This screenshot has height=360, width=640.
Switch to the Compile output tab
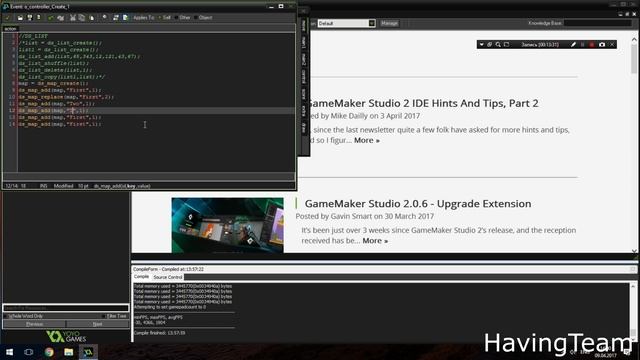coord(141,277)
